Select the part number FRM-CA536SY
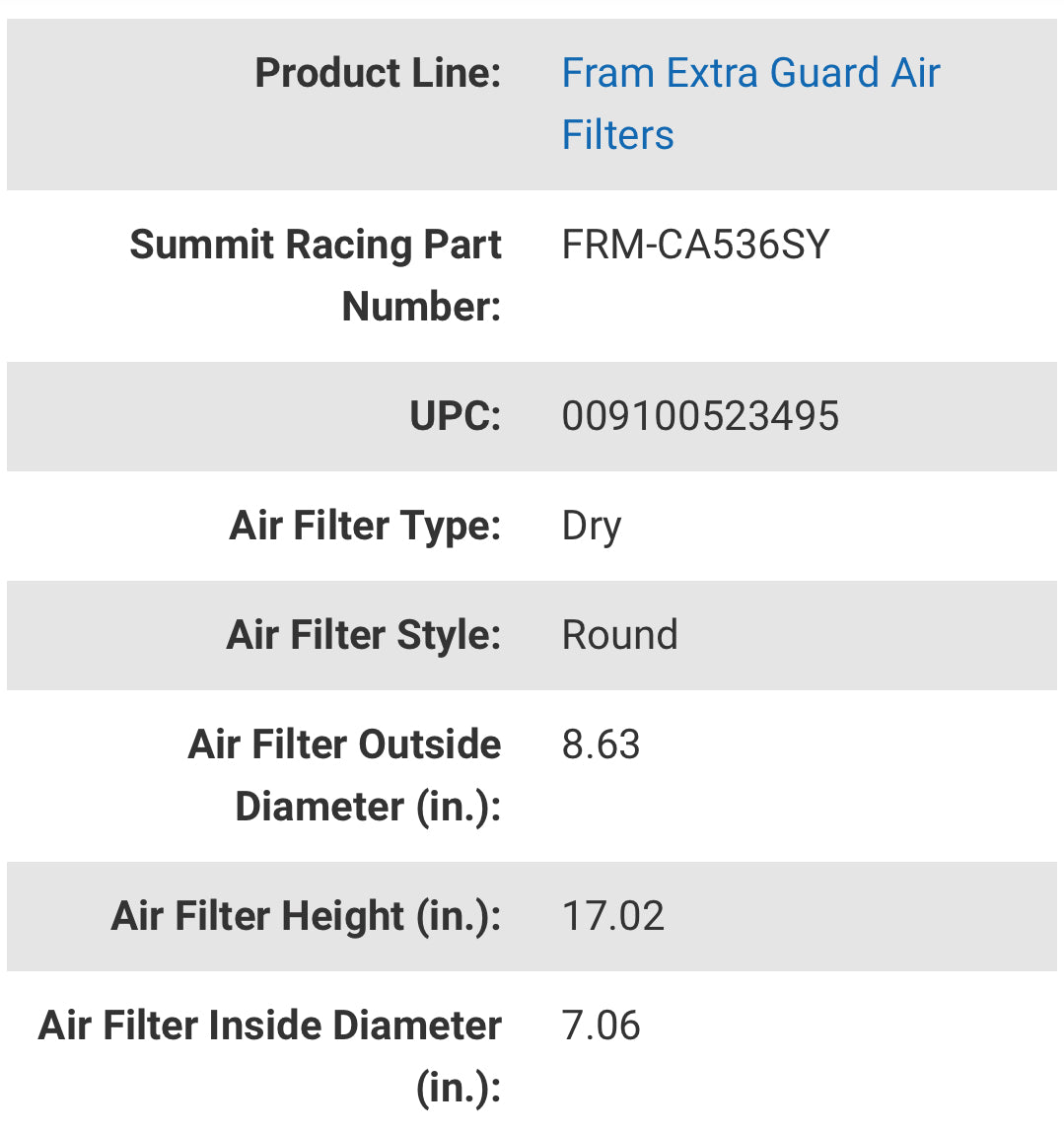The height and width of the screenshot is (1132, 1064). 695,246
